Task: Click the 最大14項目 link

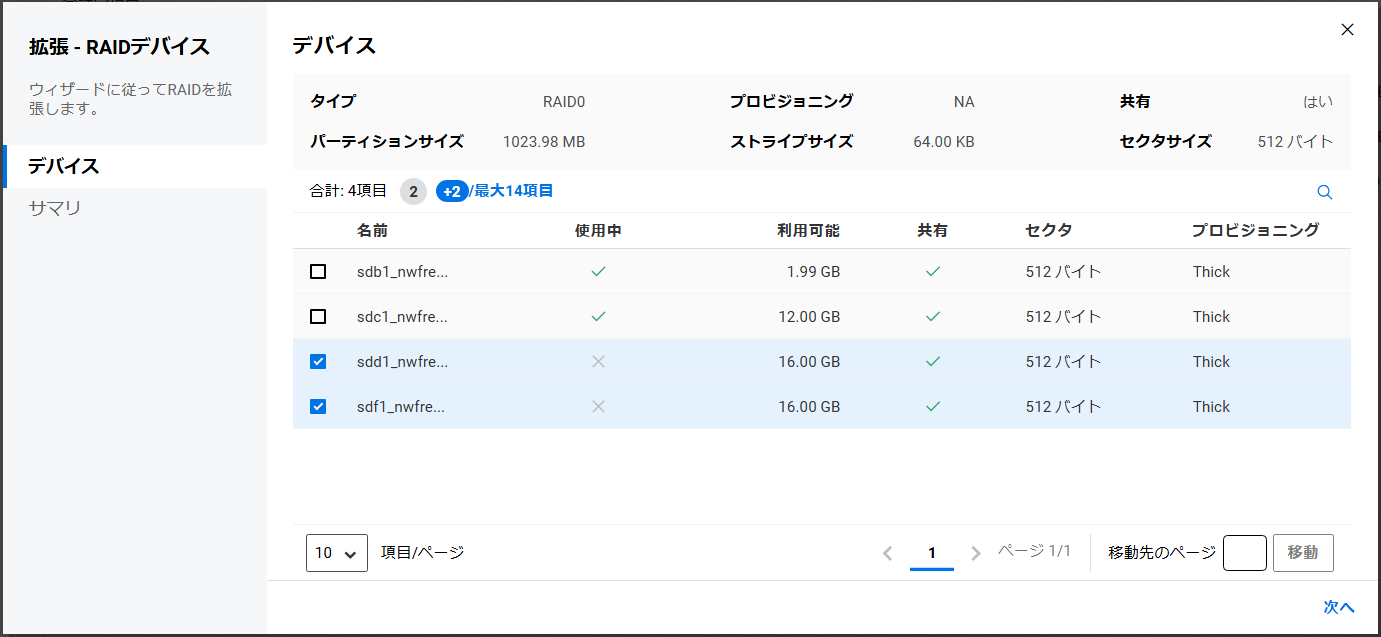Action: 513,191
